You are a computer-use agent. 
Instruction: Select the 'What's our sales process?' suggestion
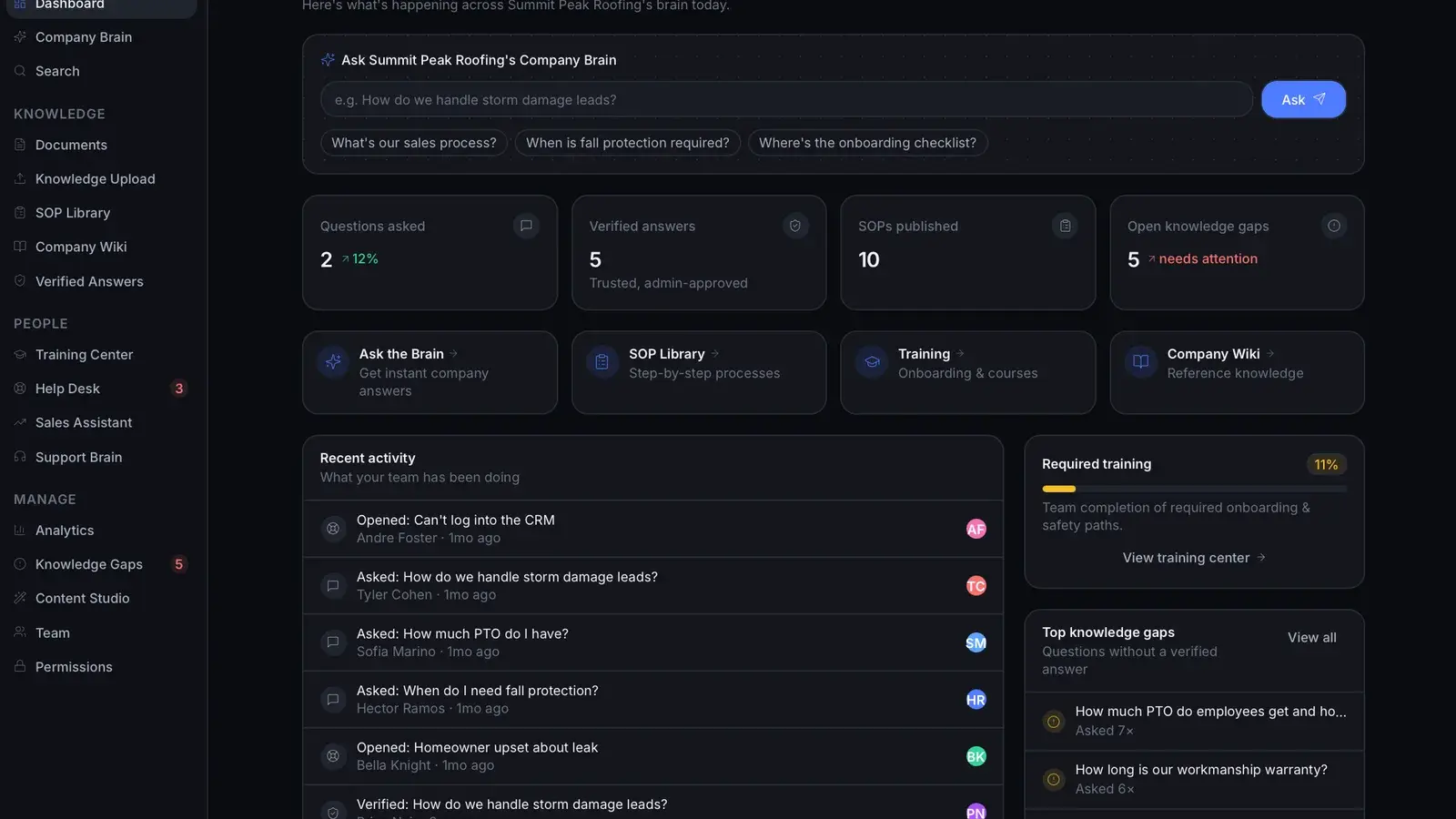click(x=414, y=143)
